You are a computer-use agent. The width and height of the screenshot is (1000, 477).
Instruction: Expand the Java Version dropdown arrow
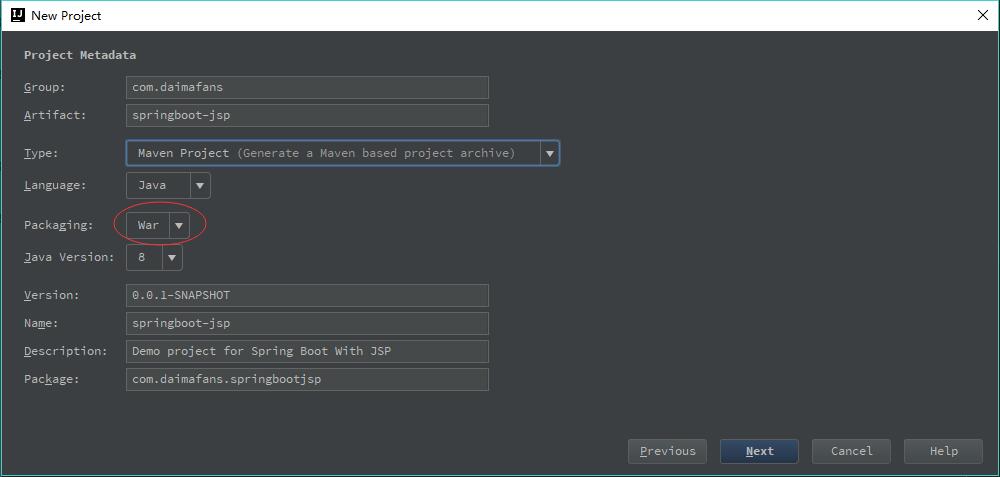172,257
